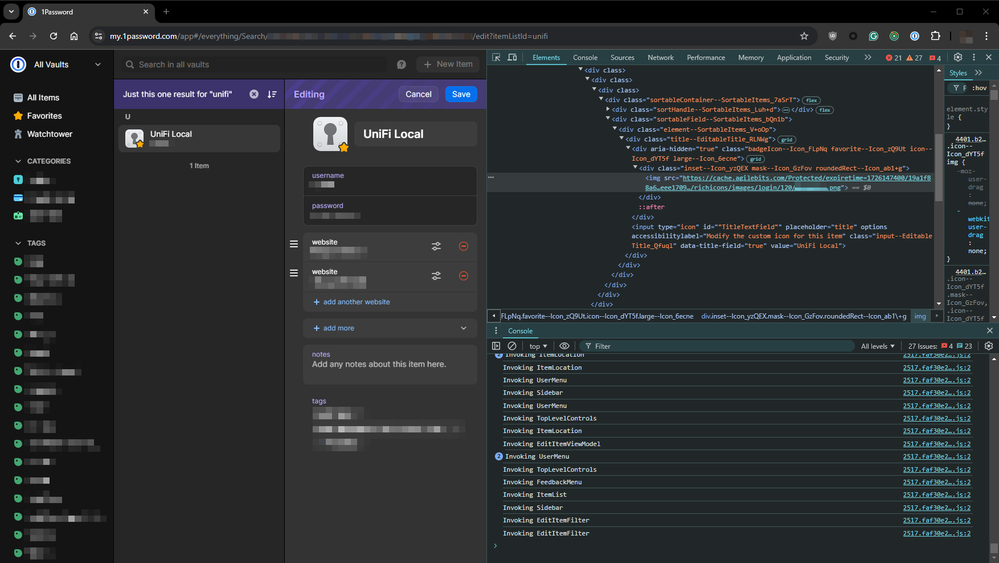Image resolution: width=999 pixels, height=563 pixels.
Task: Expand the All Vaults dropdown
Action: [x=97, y=64]
